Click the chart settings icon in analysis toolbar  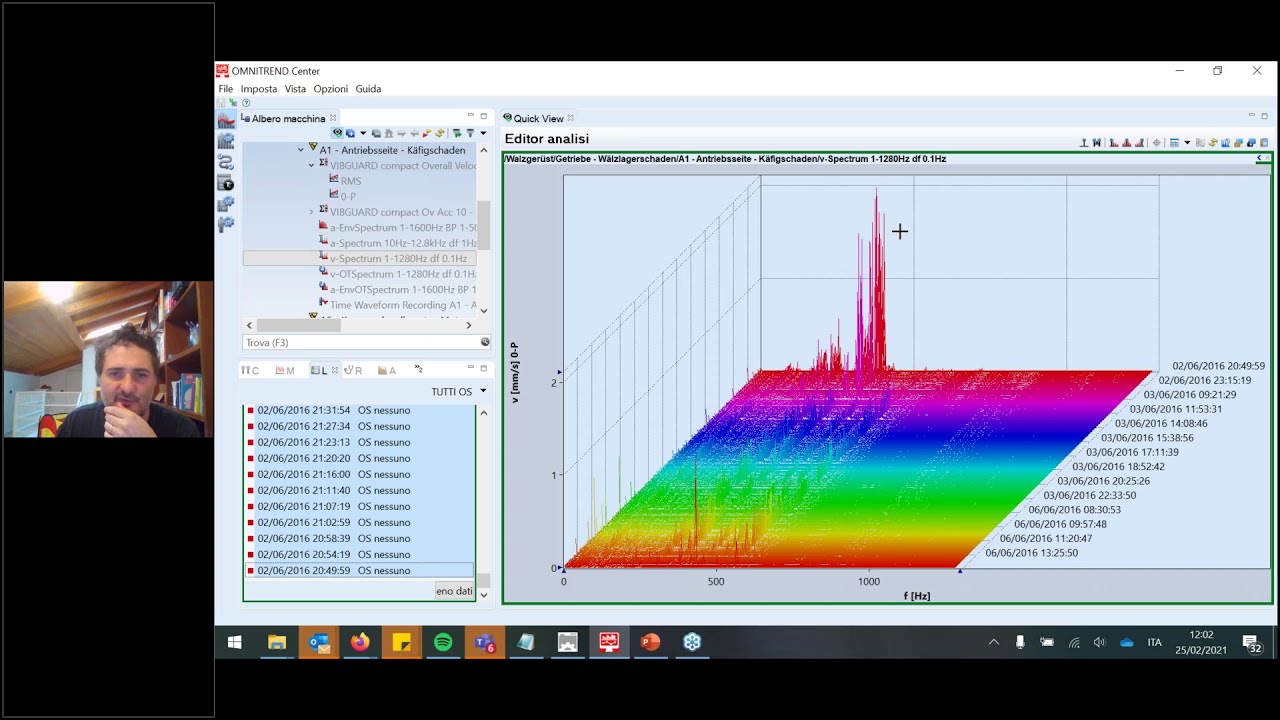coord(1225,142)
